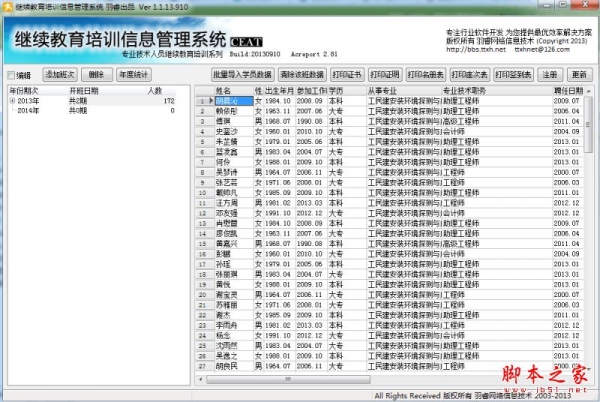The height and width of the screenshot is (402, 600).
Task: Click education 大专 in row 12
Action: tap(336, 213)
